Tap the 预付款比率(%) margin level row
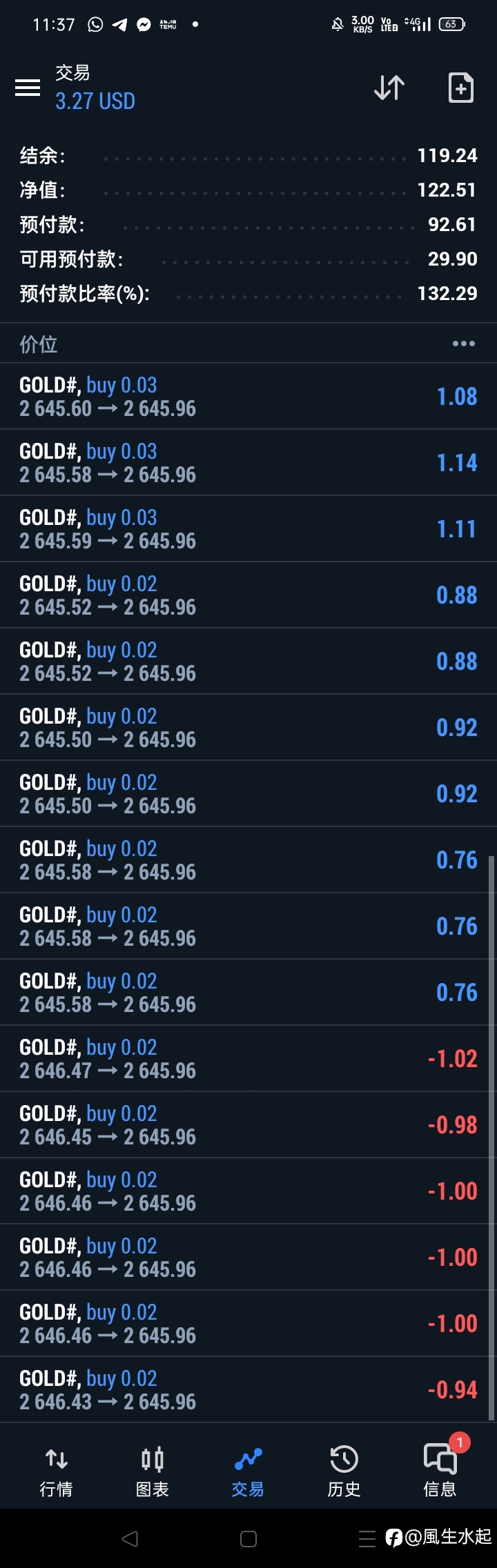This screenshot has width=497, height=1568. click(x=248, y=294)
